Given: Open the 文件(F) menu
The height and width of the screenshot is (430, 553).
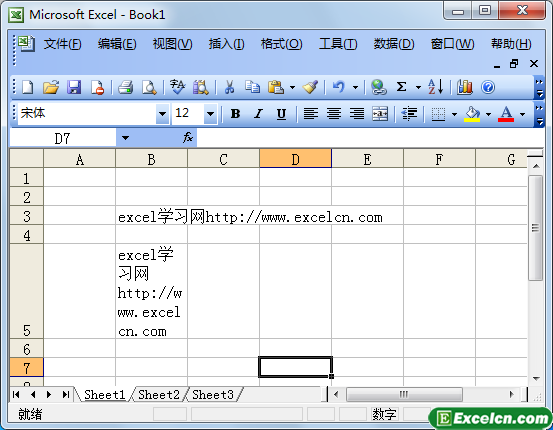Looking at the screenshot, I should [62, 44].
